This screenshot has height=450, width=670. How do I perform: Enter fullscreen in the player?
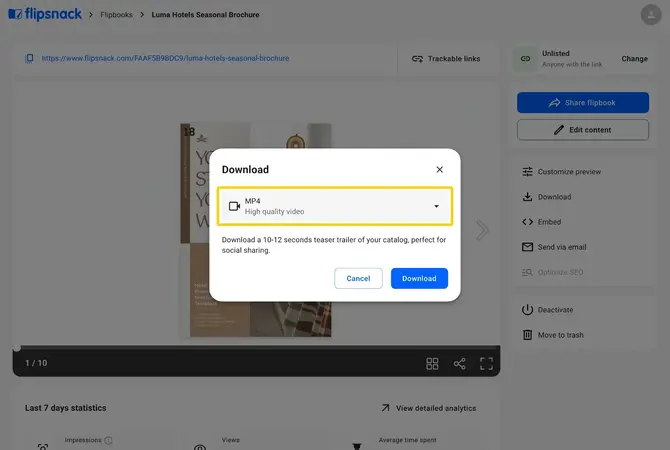pyautogui.click(x=486, y=364)
